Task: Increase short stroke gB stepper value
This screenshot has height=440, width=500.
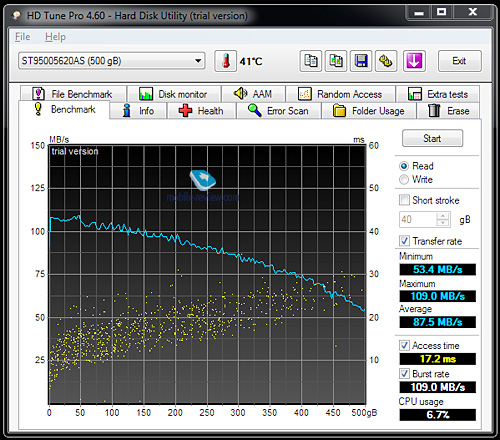Action: click(443, 216)
